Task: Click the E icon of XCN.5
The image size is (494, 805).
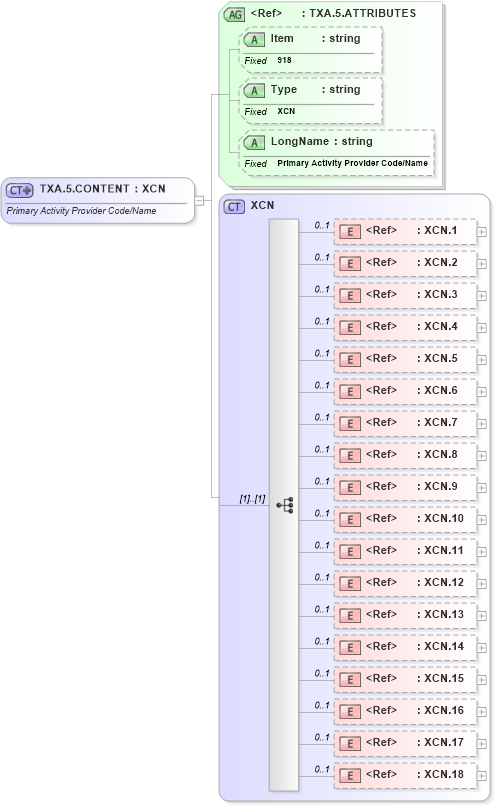Action: (x=350, y=360)
